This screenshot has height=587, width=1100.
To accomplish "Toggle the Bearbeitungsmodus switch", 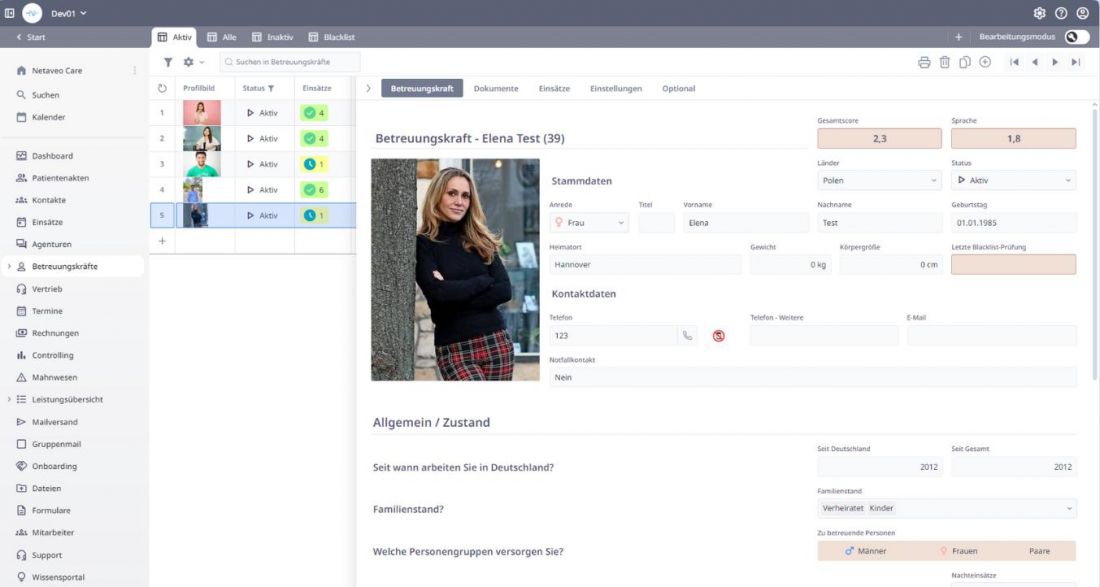I will click(1076, 37).
